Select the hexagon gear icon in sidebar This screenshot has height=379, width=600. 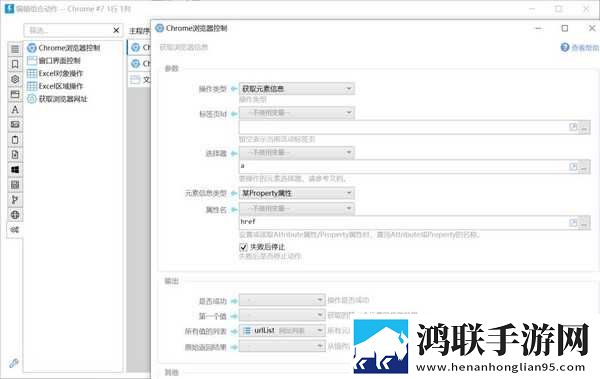(15, 79)
